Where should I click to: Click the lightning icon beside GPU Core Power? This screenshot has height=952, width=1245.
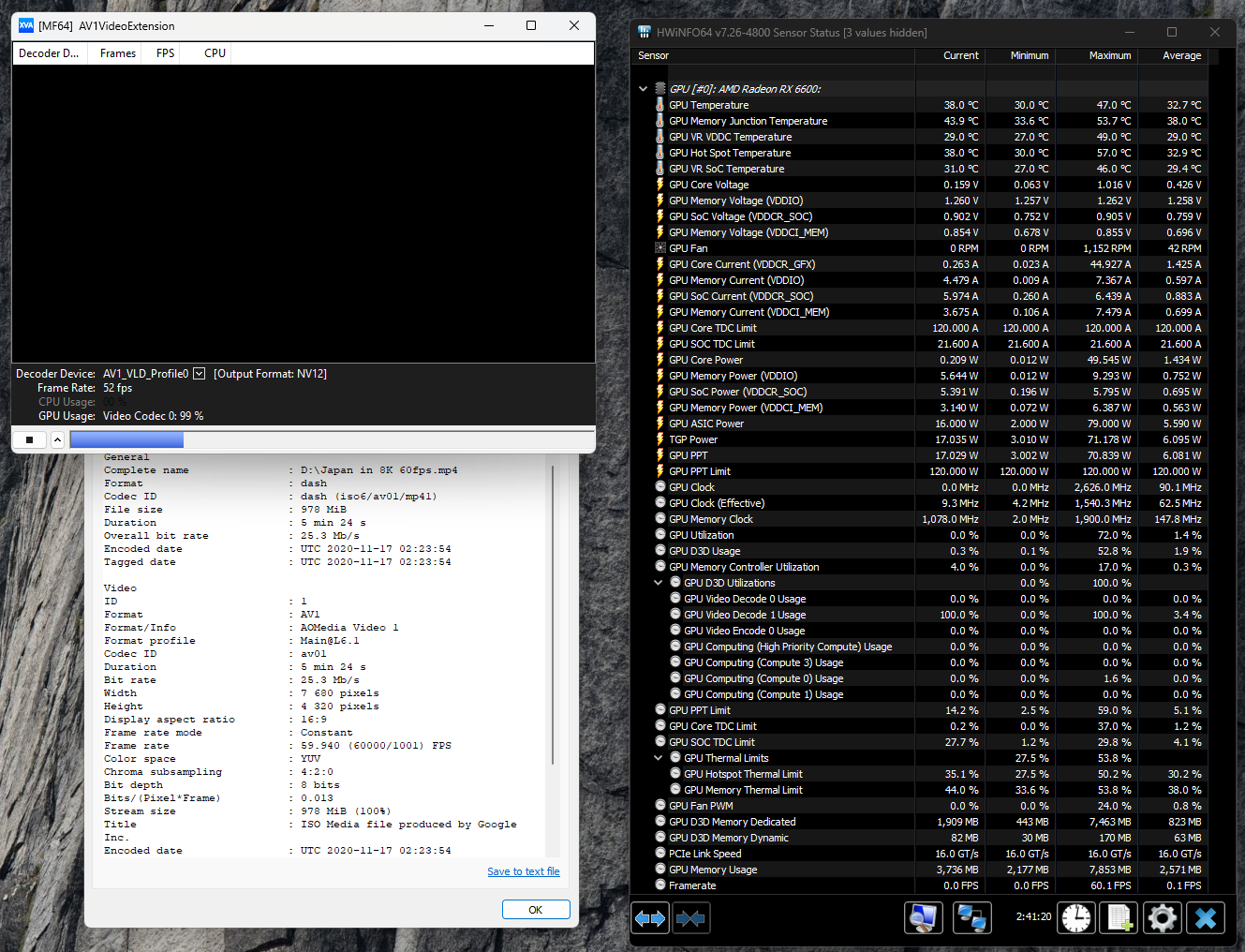(x=660, y=360)
